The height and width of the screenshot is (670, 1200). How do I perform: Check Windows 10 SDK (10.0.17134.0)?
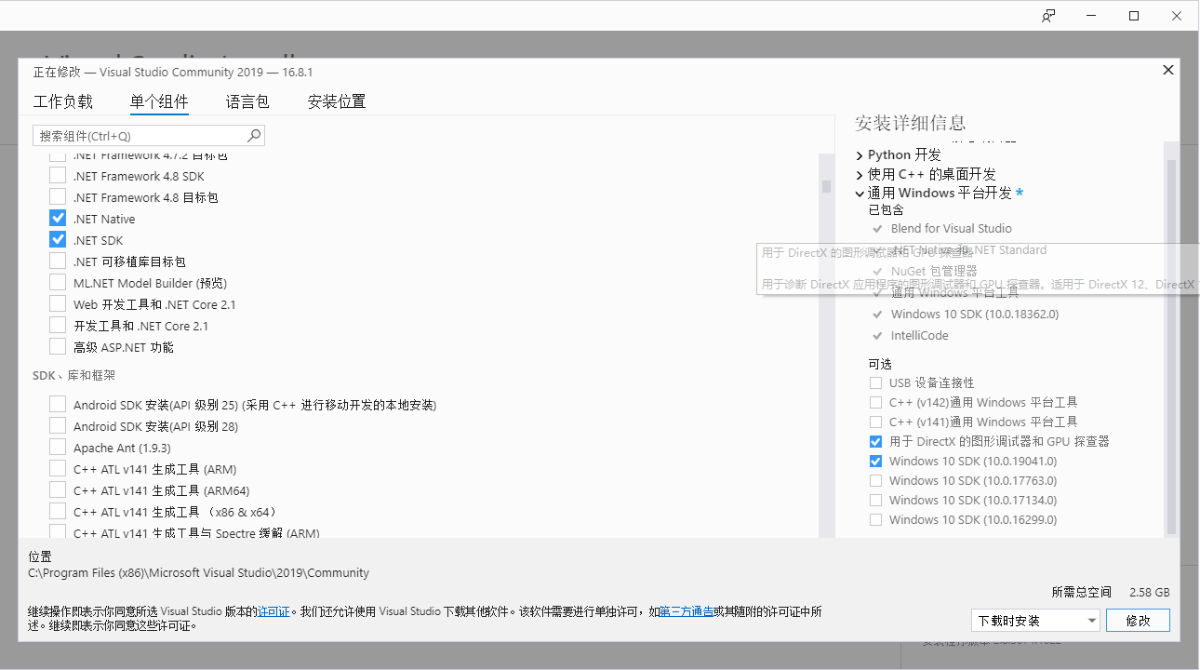(876, 500)
